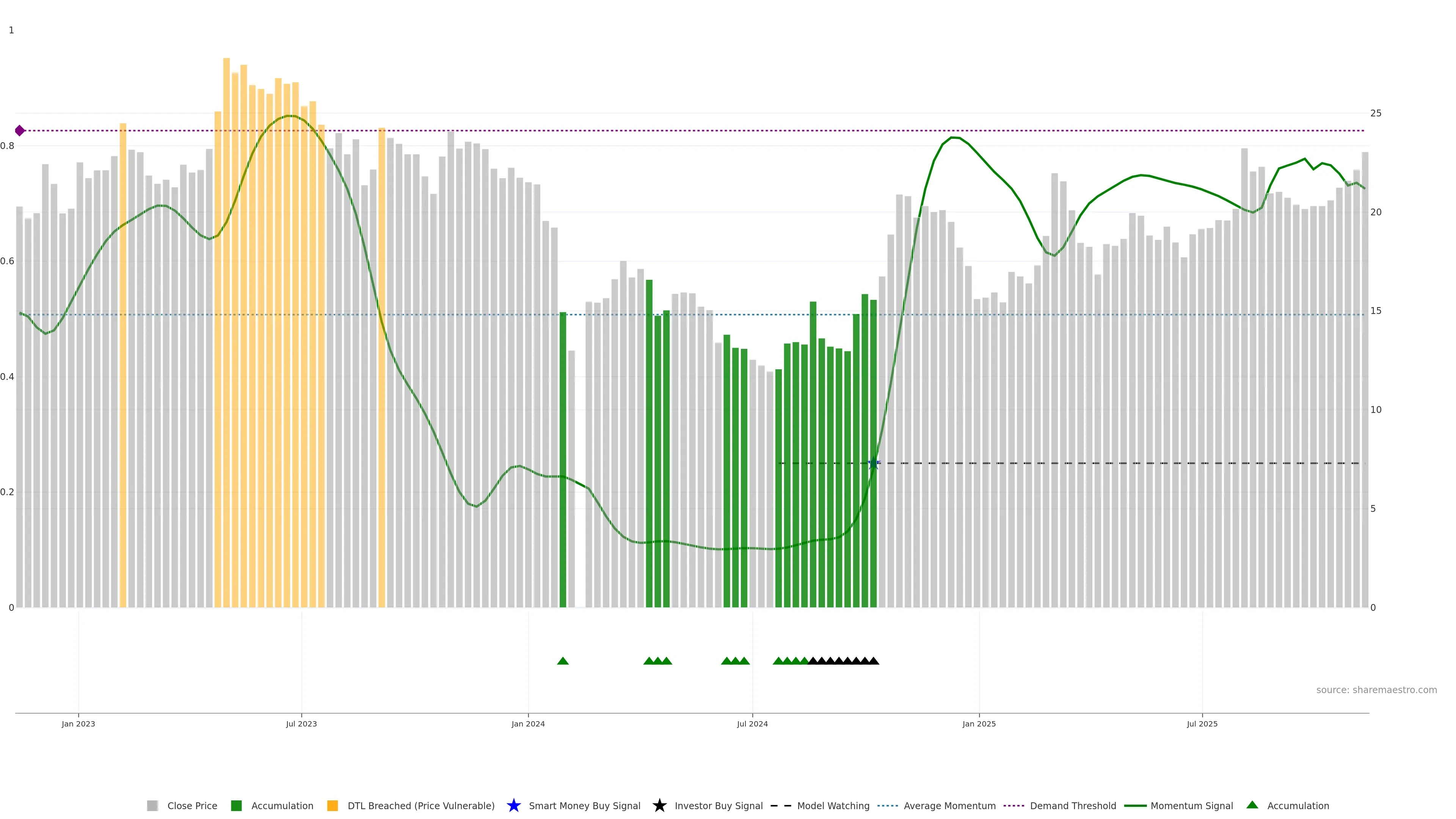This screenshot has width=1456, height=819.
Task: Toggle Model Watching legend entry
Action: pos(833,805)
